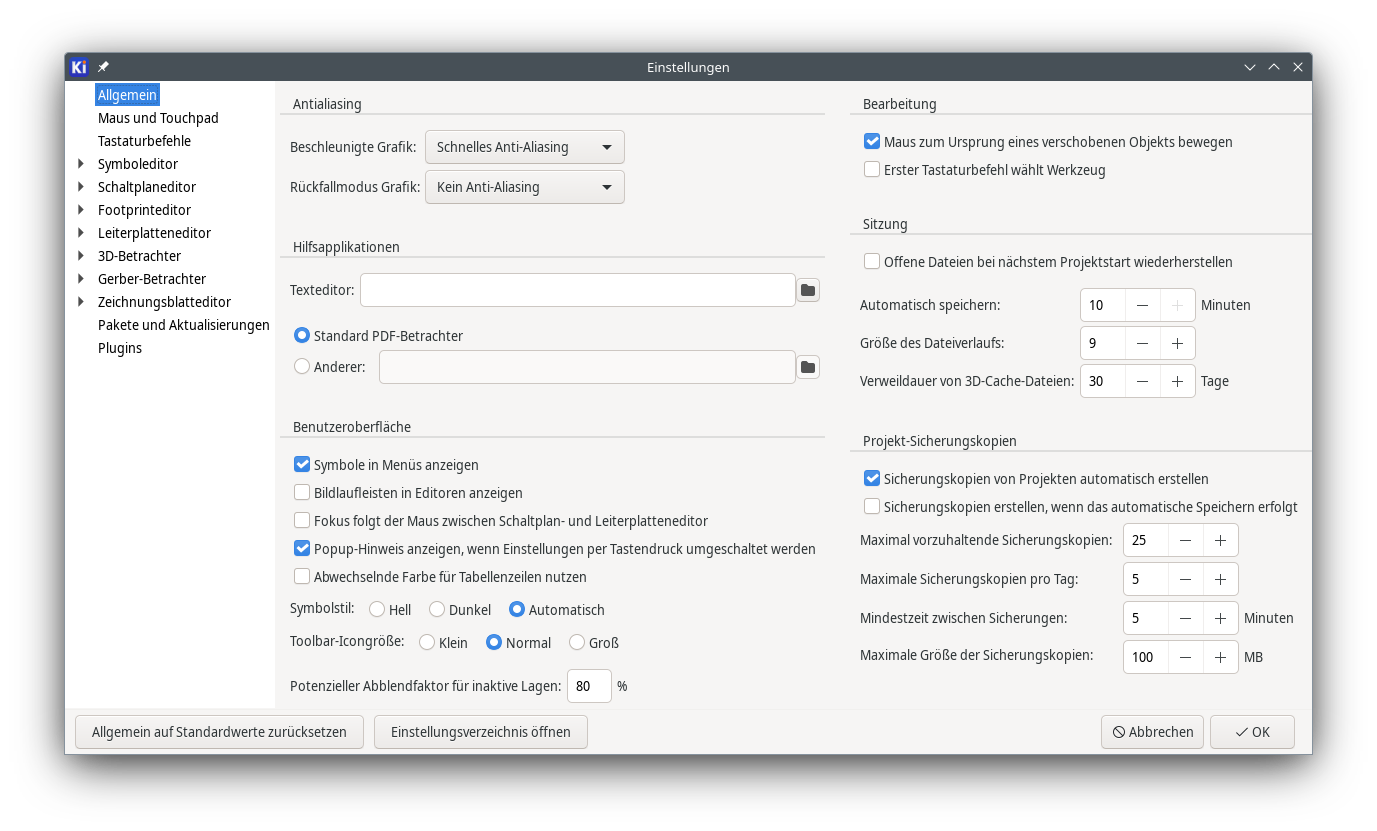The image size is (1377, 831).
Task: Decrease Verweildauer von 3D-Cache-Dateien value
Action: [x=1142, y=381]
